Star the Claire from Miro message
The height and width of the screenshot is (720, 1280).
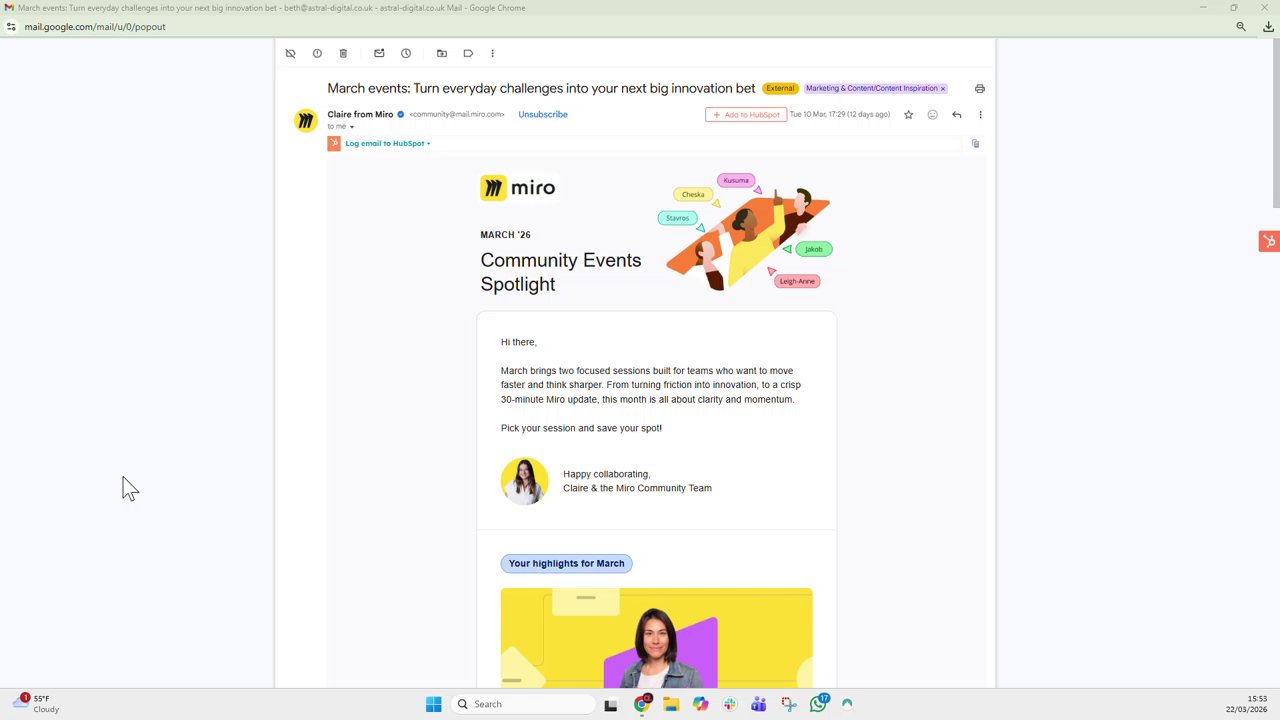pyautogui.click(x=909, y=115)
